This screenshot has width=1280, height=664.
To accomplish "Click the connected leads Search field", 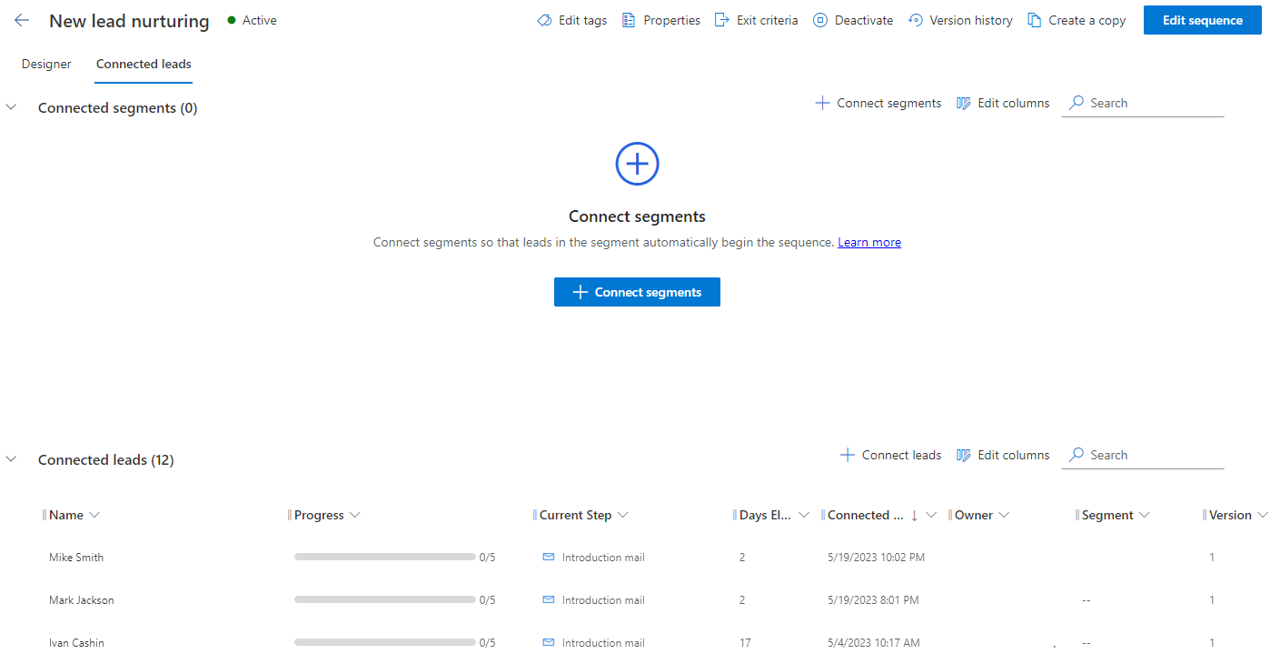I will [1143, 455].
